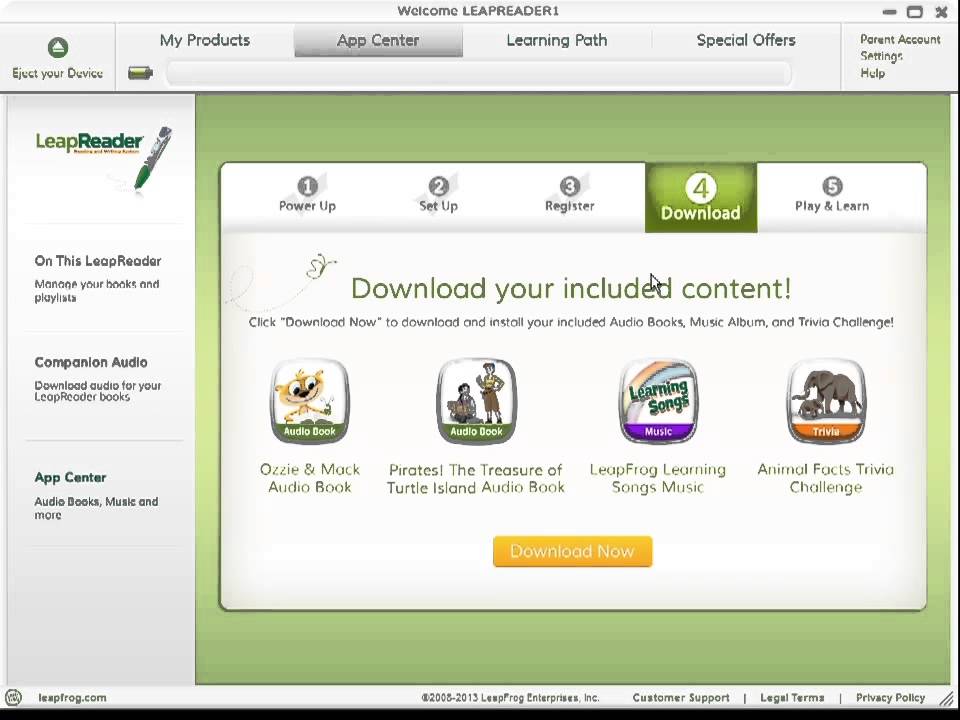
Task: Minimize the LeapFrog Connect window
Action: coord(890,12)
